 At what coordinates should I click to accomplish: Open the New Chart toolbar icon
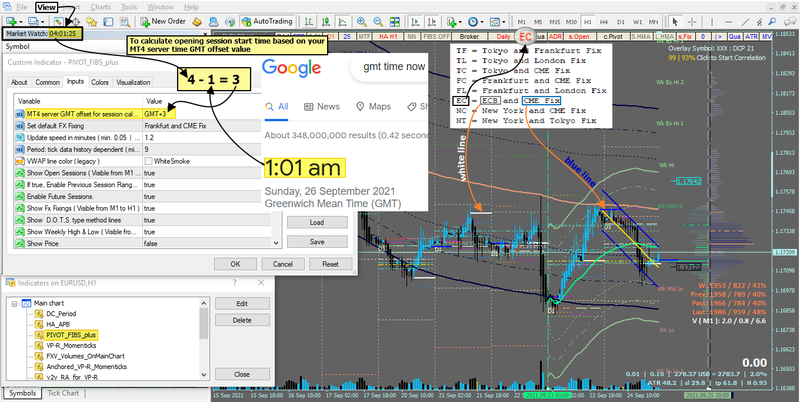11,21
